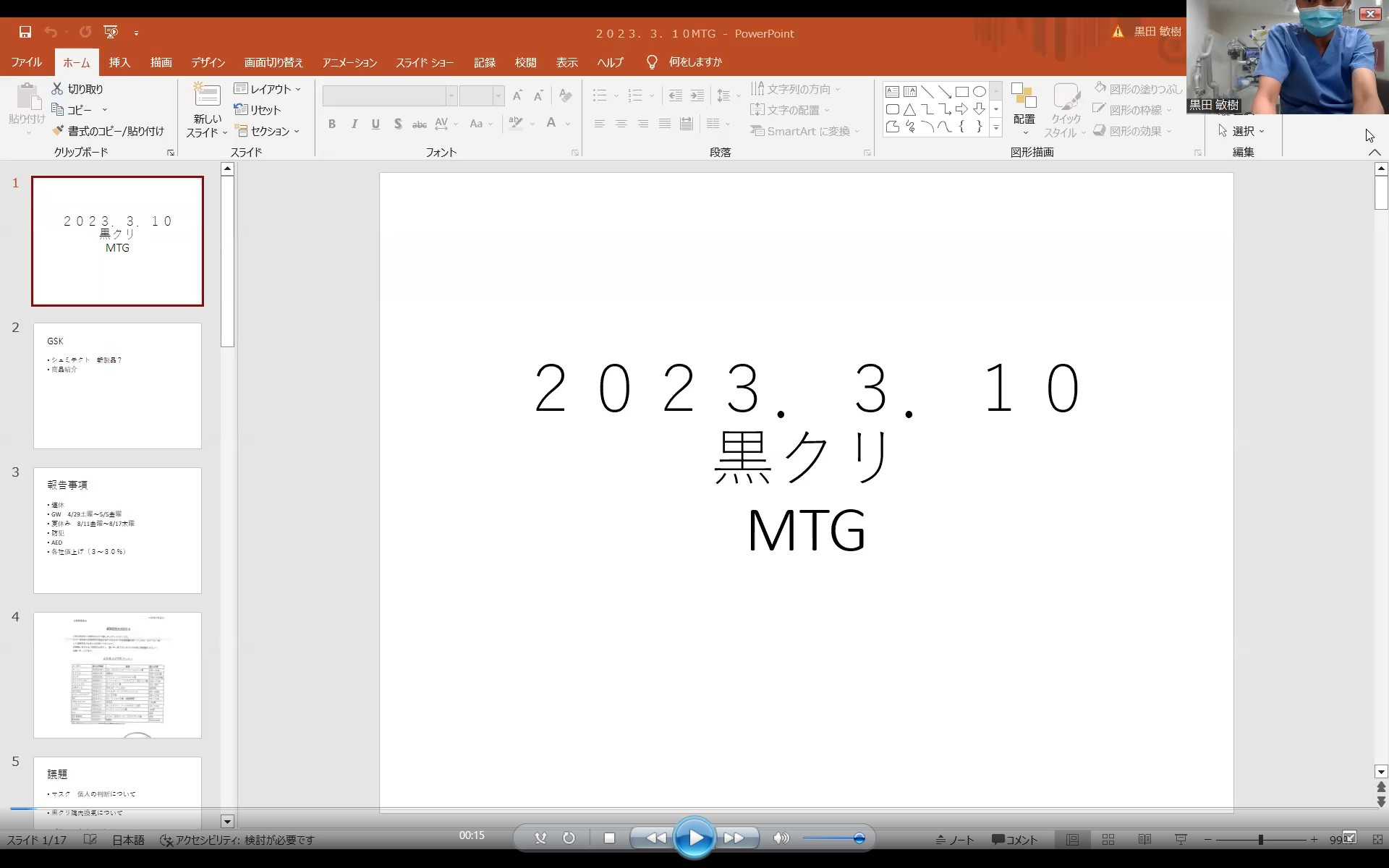Open the 画面切り替え tab
1389x868 pixels.
[x=273, y=62]
